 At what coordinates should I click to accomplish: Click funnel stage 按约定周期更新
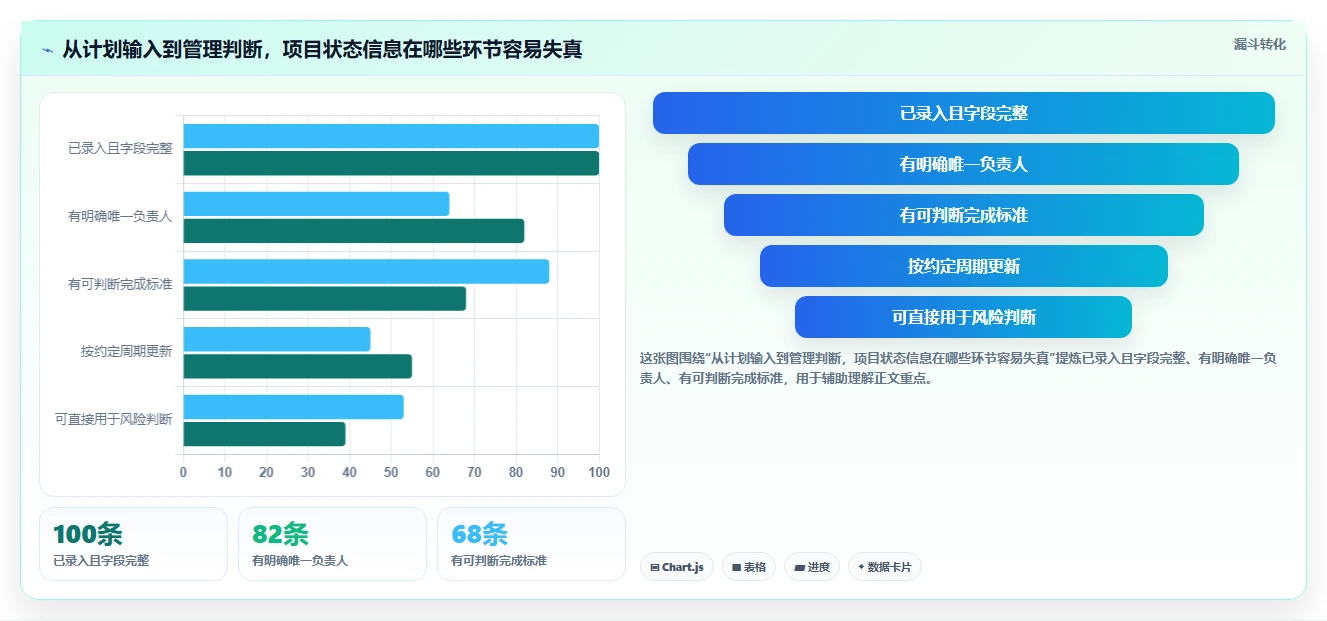coord(964,266)
